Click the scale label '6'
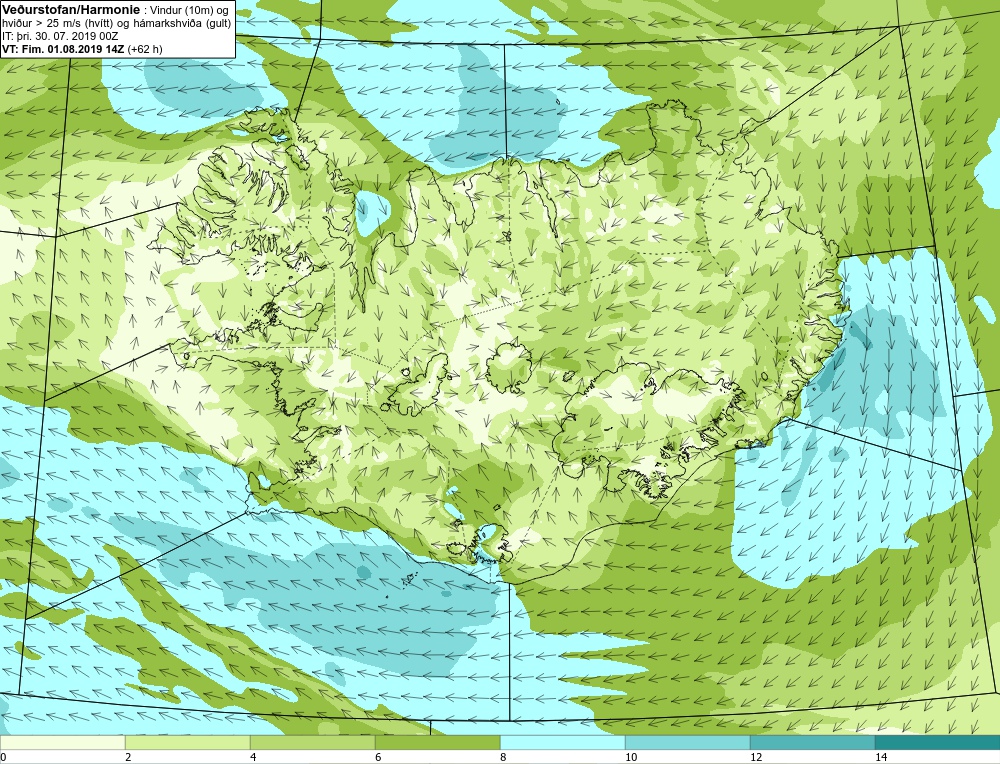Screen dimensions: 1000x764 click(378, 757)
